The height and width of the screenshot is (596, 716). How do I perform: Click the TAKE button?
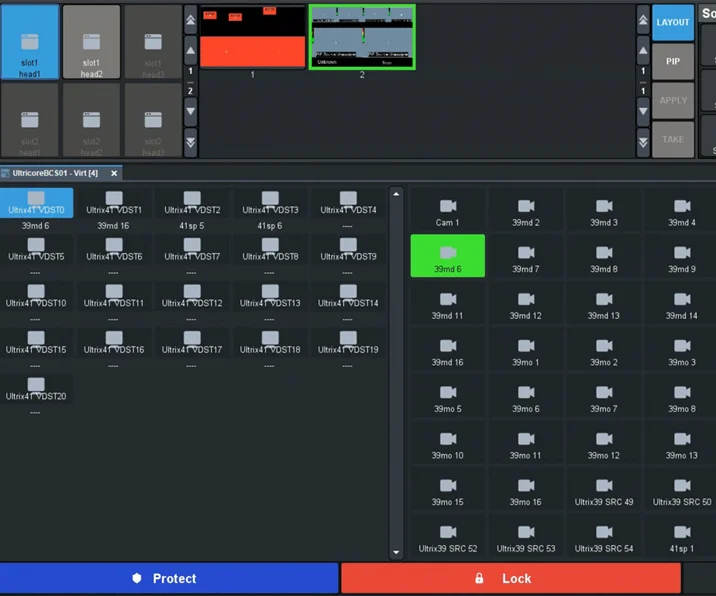(x=673, y=139)
